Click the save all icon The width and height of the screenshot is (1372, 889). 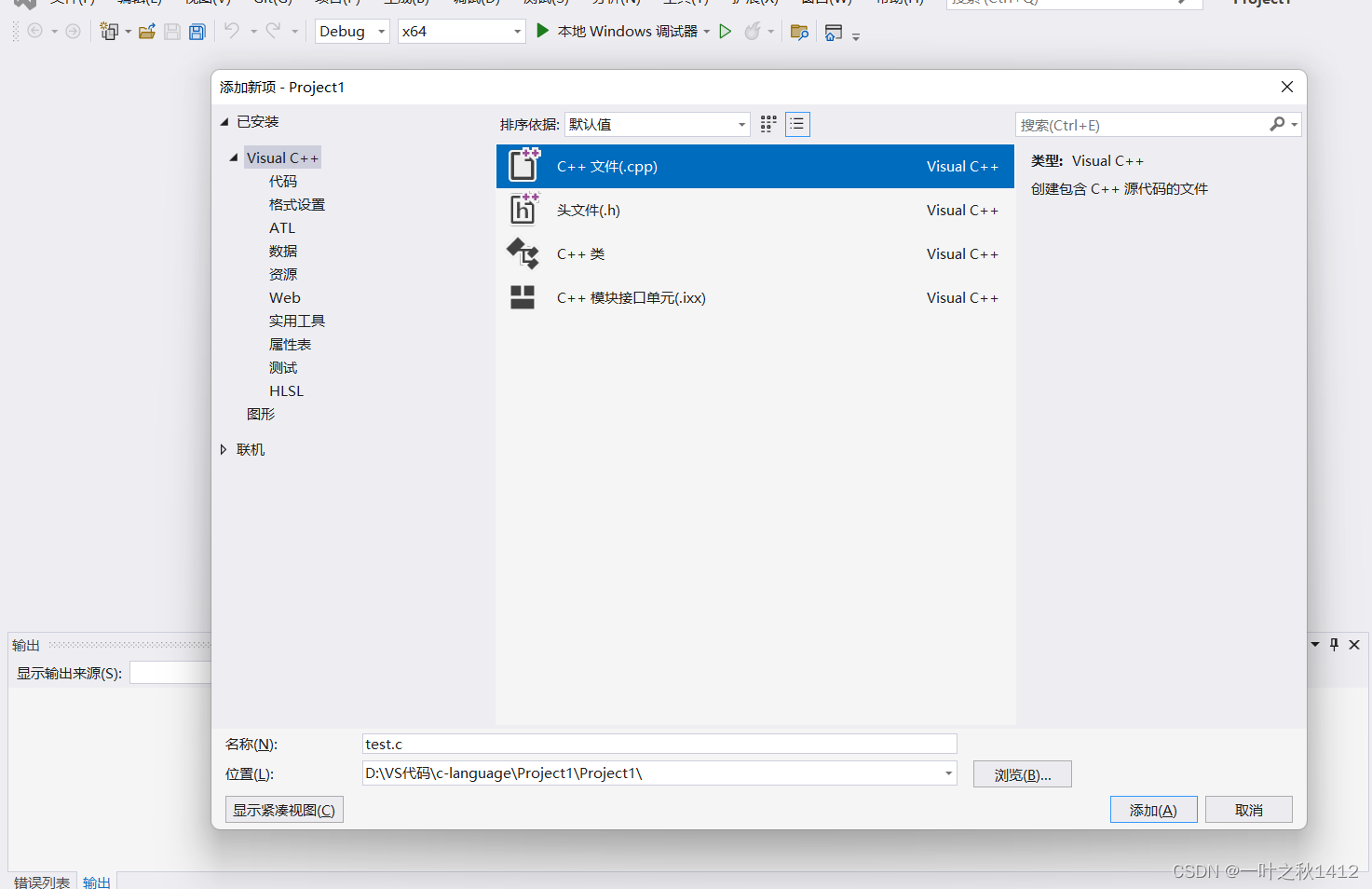pos(197,31)
